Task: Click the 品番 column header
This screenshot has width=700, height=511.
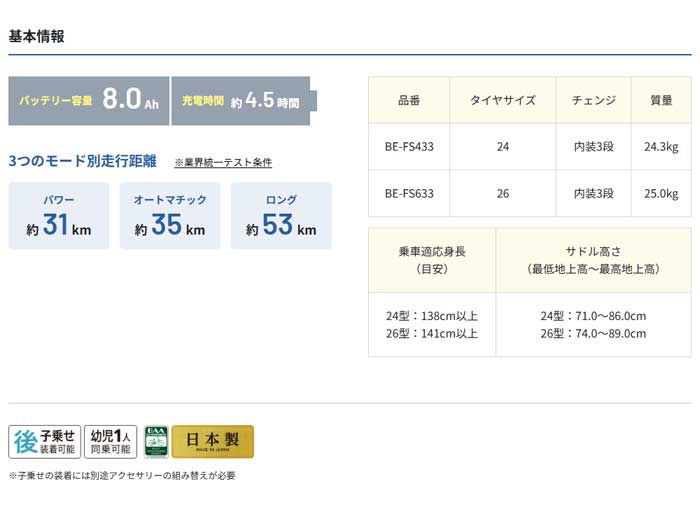Action: (409, 100)
